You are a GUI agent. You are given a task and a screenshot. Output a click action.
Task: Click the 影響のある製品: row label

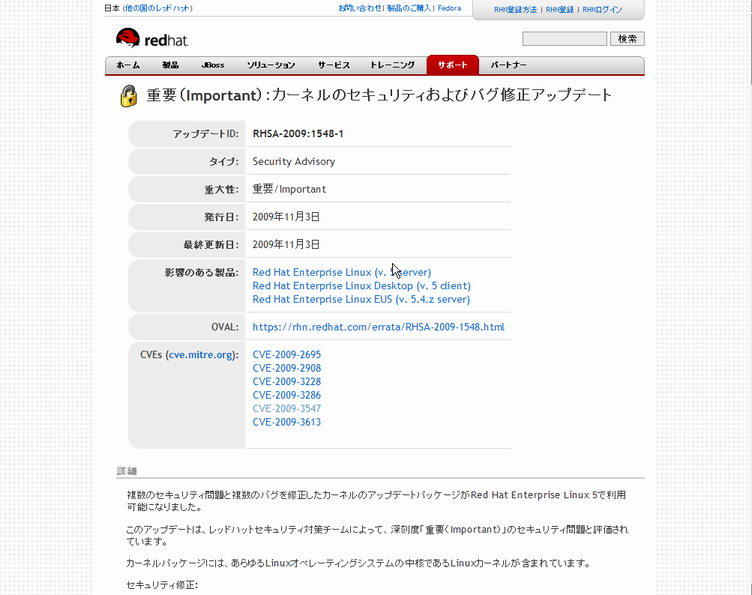[201, 273]
